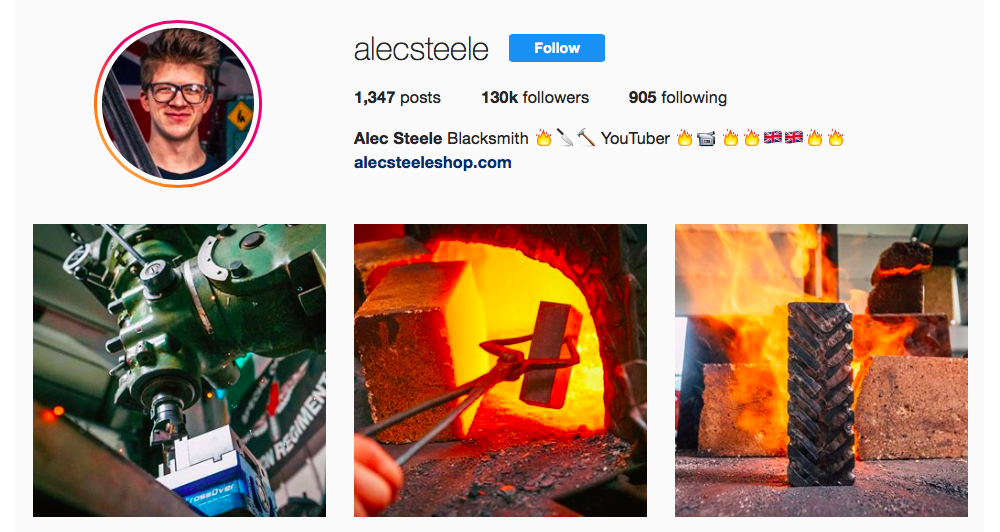Click the video camera emoji in bio
This screenshot has width=1000, height=532.
[x=706, y=138]
